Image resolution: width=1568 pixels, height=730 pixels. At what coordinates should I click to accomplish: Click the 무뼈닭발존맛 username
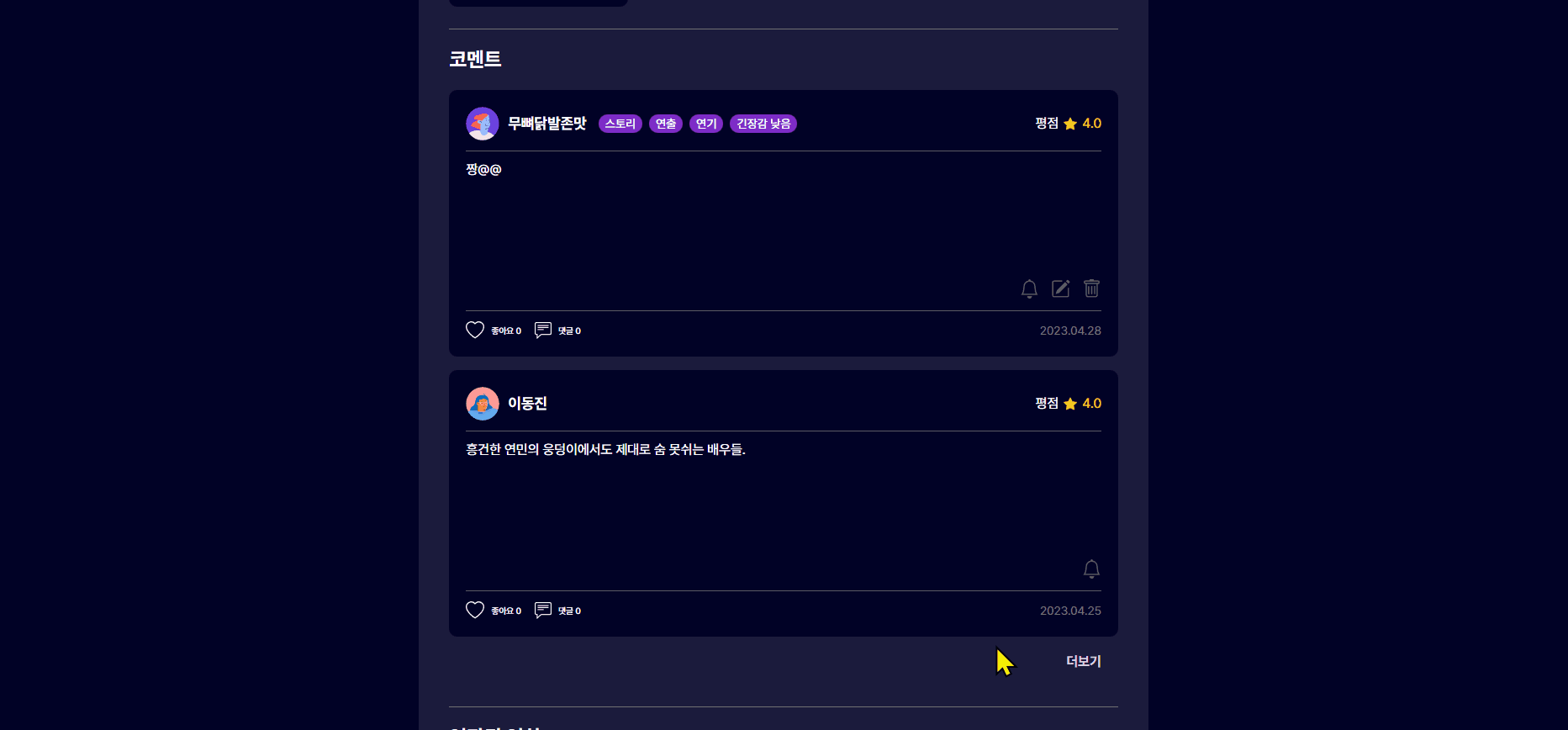coord(547,124)
